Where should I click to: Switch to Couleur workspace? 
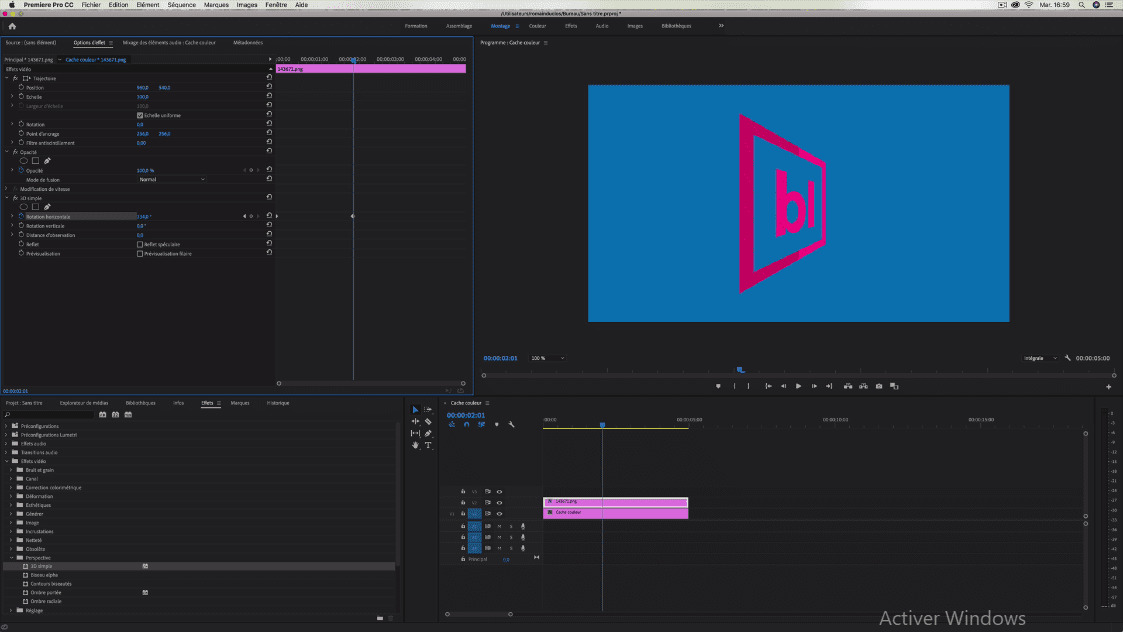coord(537,26)
